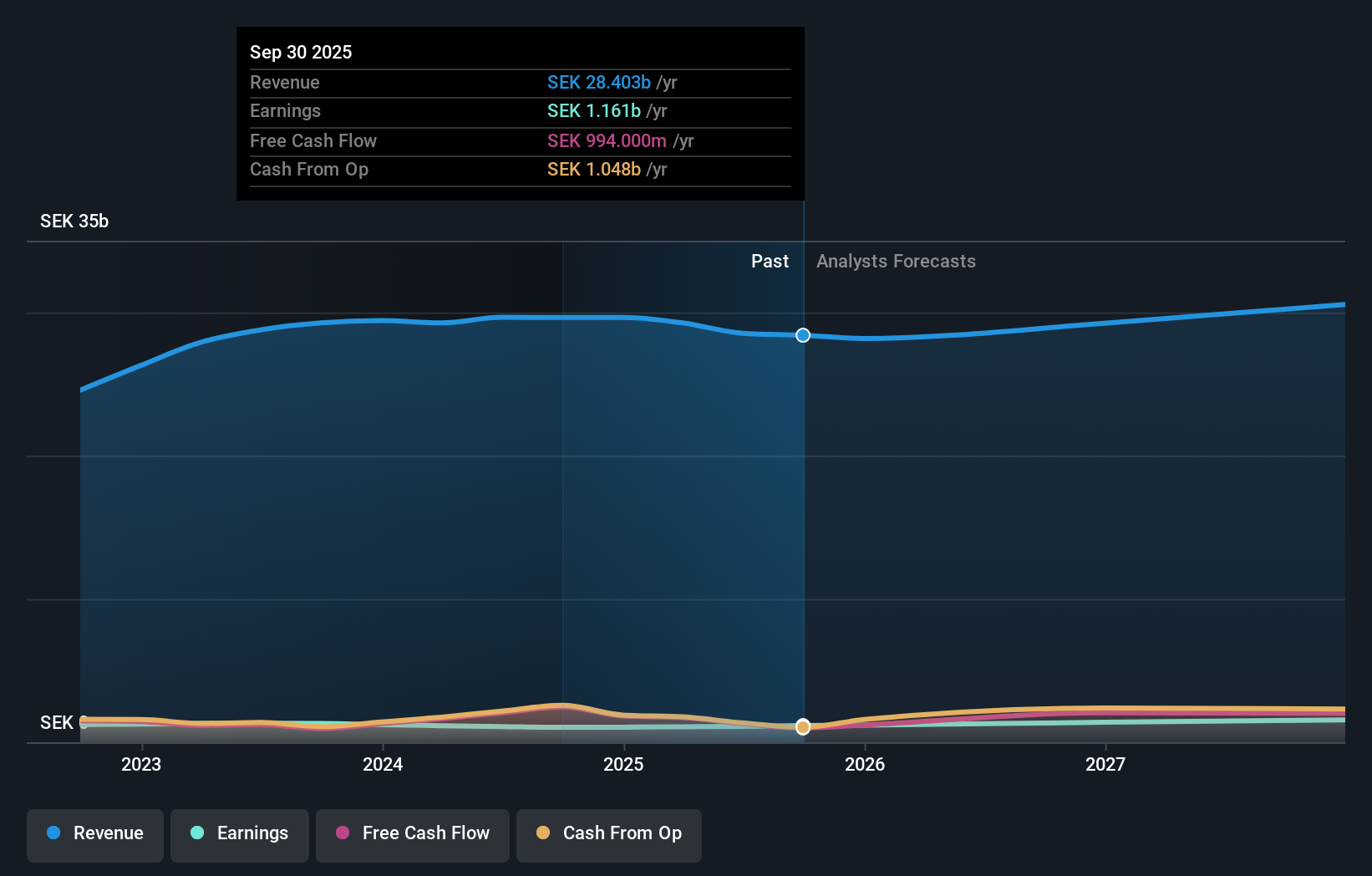
Task: Toggle the Free Cash Flow series visibility
Action: [x=412, y=835]
